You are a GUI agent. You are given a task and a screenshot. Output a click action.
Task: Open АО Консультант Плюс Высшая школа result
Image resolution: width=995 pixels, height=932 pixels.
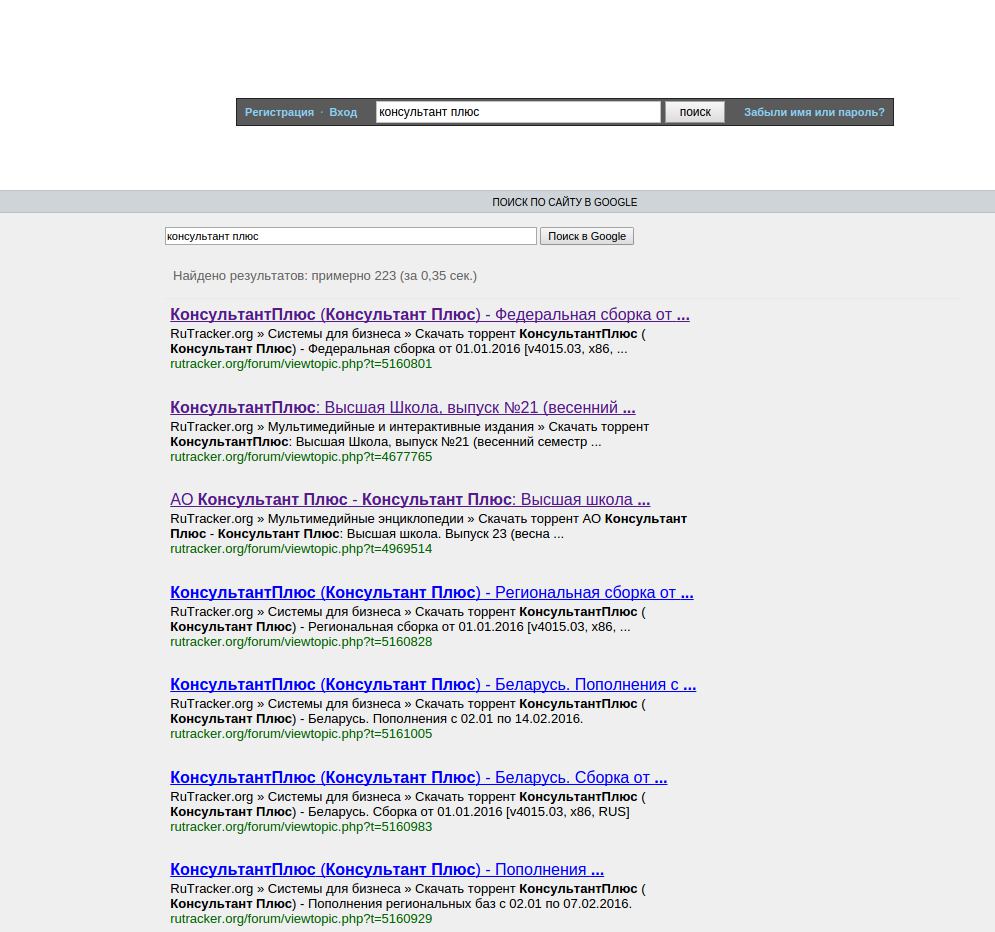point(410,499)
